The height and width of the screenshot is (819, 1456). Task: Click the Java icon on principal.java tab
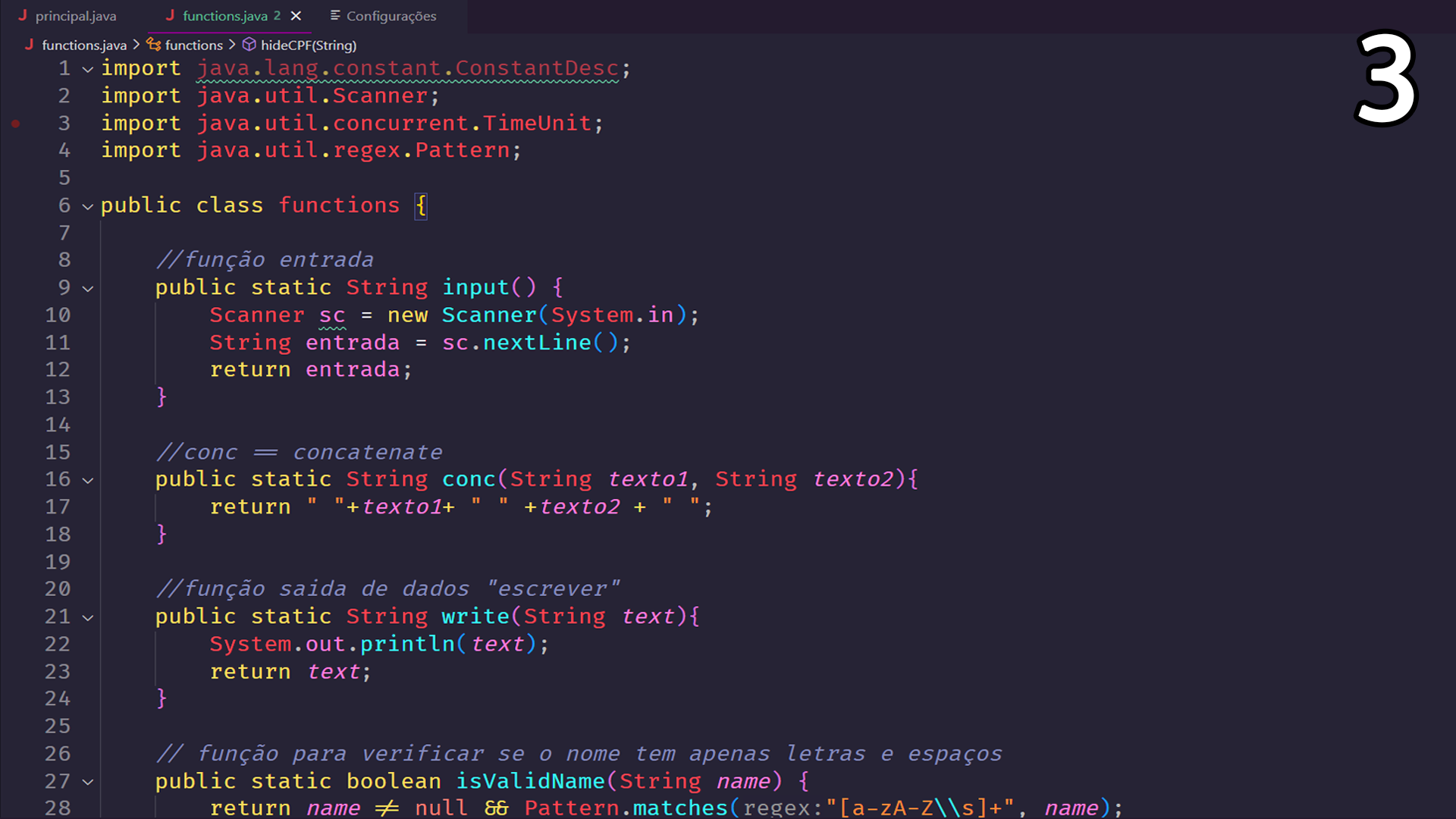pos(23,16)
